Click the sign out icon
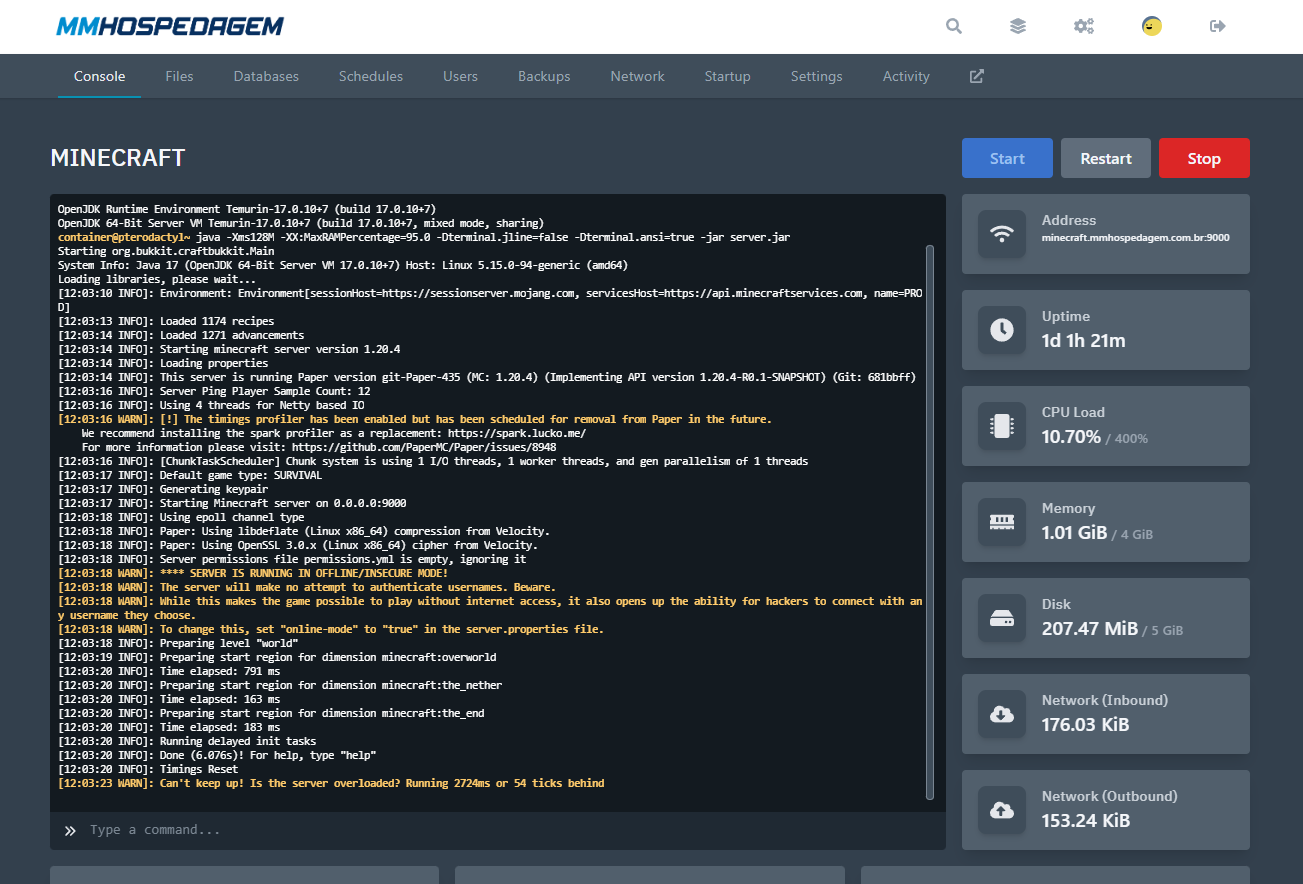The height and width of the screenshot is (884, 1303). tap(1218, 26)
